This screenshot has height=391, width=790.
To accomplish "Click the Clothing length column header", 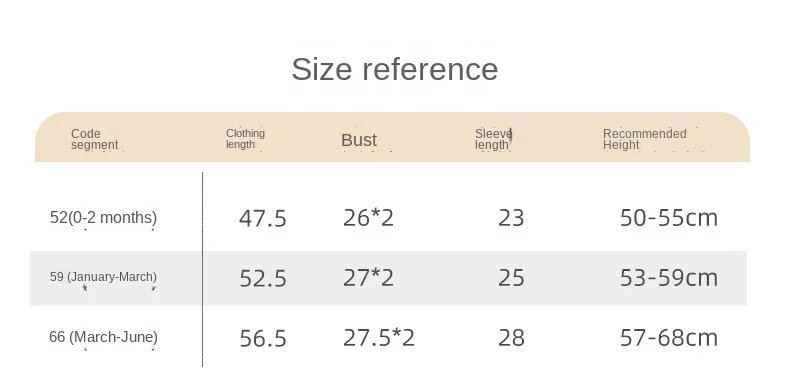I will point(245,139).
